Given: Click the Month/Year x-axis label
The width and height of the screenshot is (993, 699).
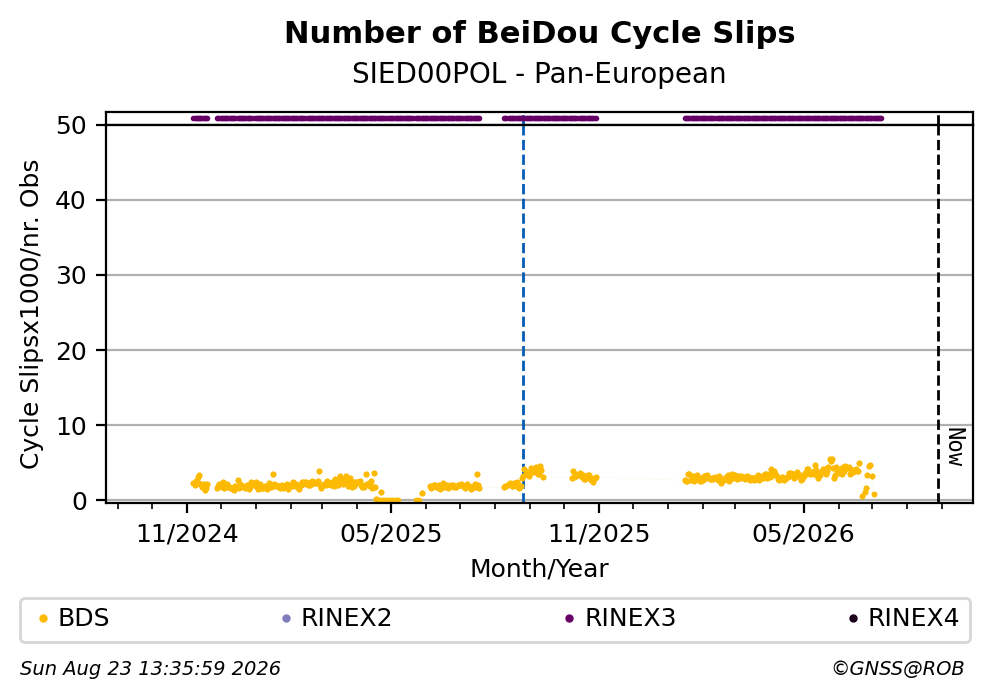Looking at the screenshot, I should (539, 569).
